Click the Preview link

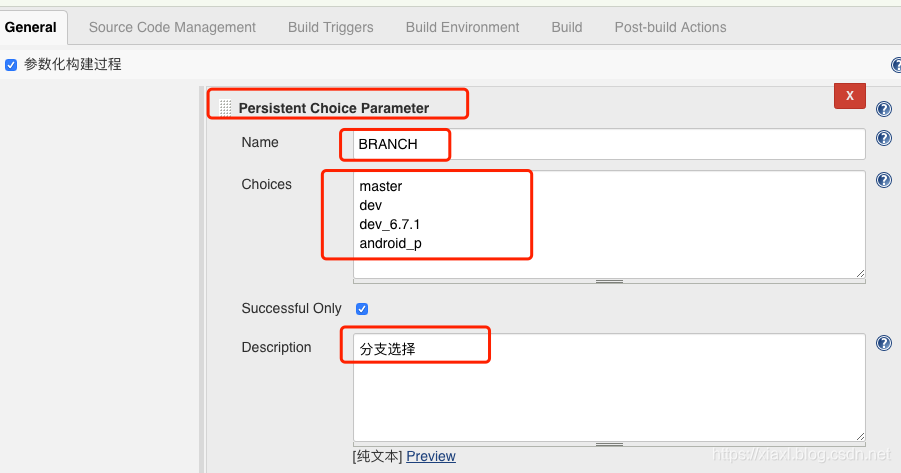point(430,456)
